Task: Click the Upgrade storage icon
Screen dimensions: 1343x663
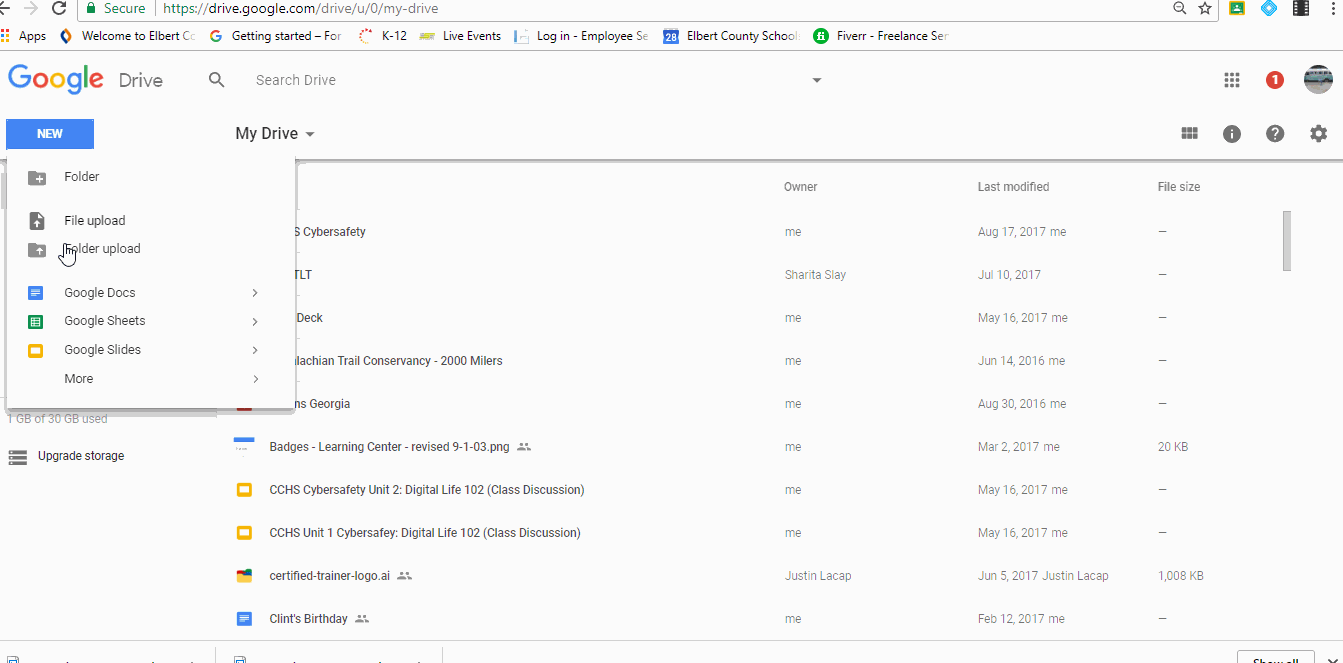Action: 18,457
